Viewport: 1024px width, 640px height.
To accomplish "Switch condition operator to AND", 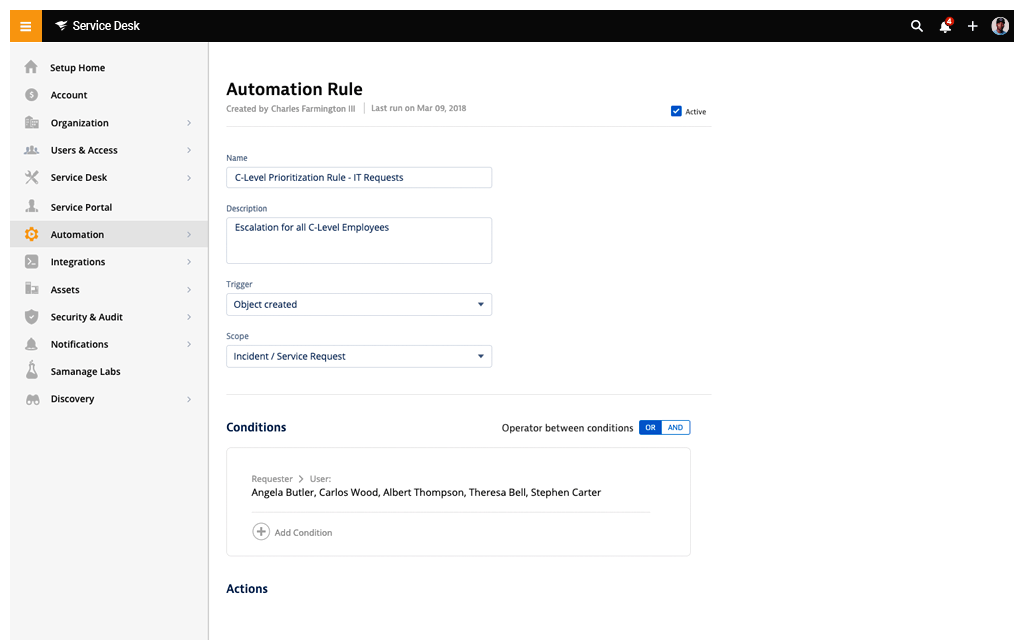I will (674, 427).
